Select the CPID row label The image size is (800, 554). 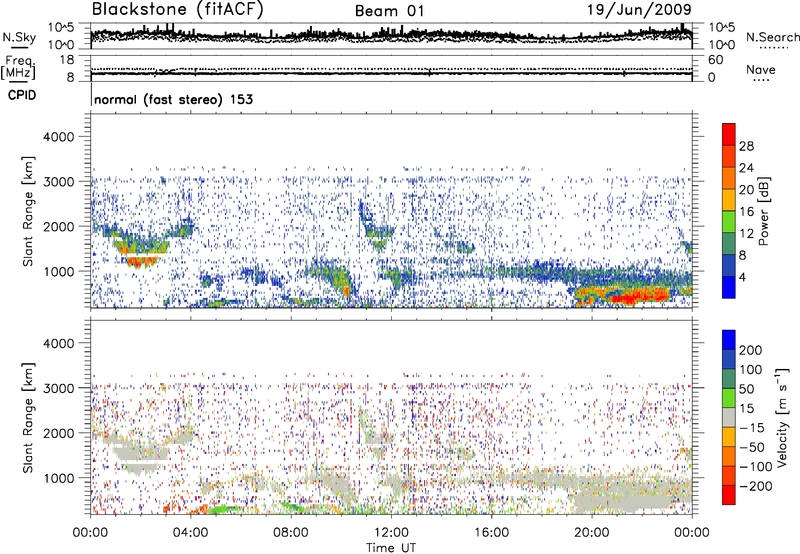[22, 95]
